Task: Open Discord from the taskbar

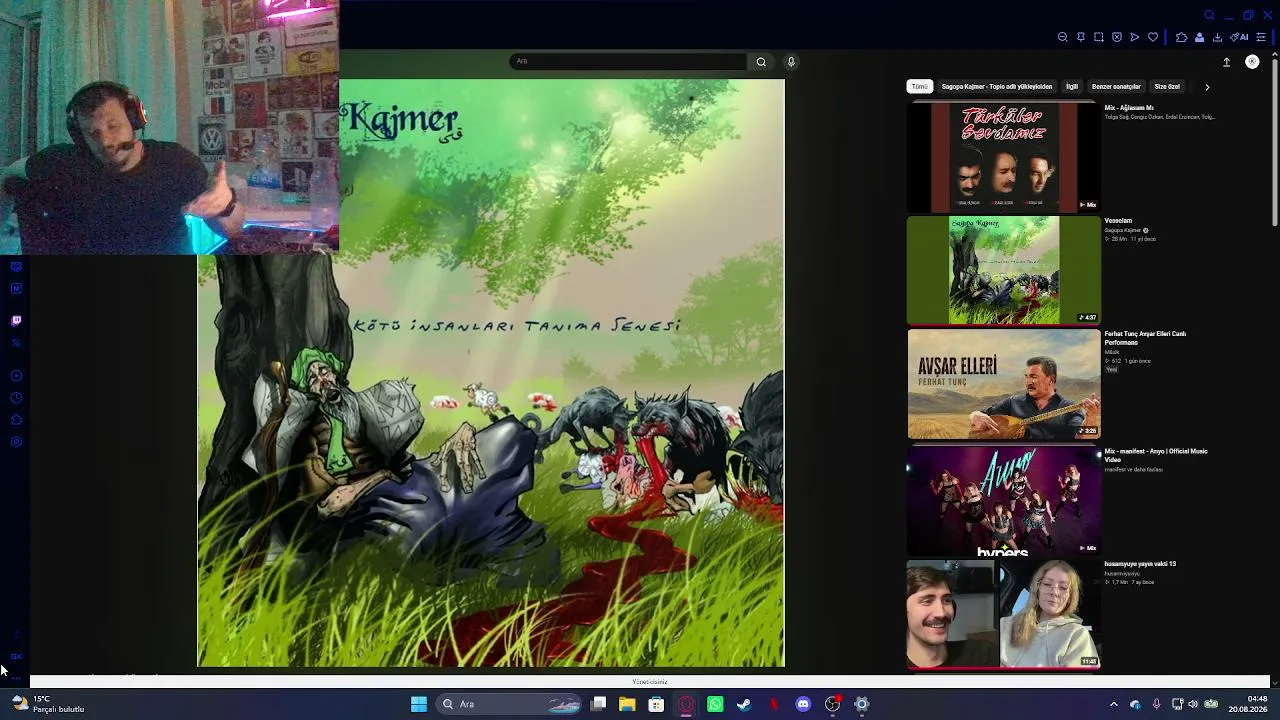Action: 803,704
